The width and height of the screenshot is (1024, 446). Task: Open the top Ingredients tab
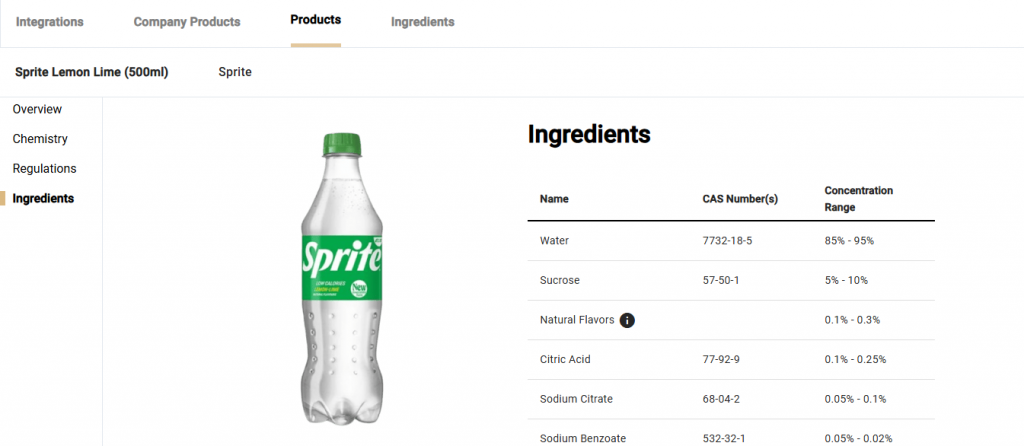422,22
